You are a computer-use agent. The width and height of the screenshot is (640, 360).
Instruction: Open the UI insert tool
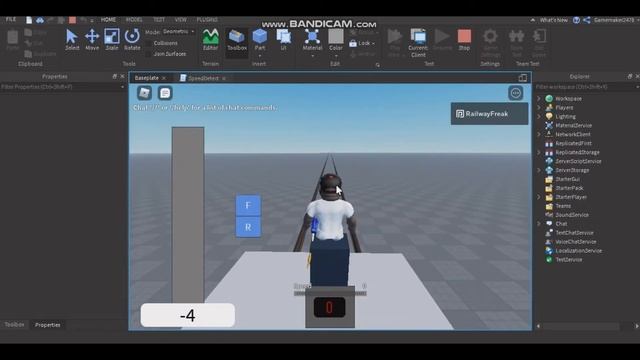pyautogui.click(x=283, y=40)
